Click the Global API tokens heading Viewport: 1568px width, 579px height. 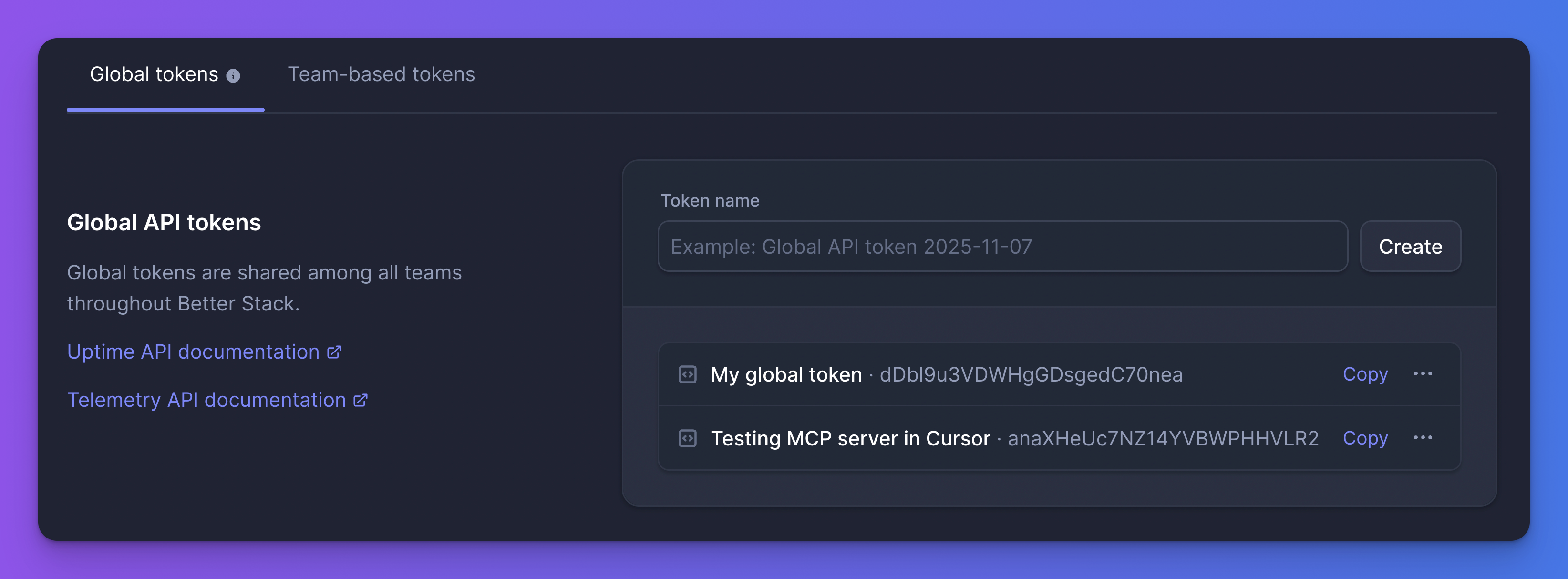[163, 222]
